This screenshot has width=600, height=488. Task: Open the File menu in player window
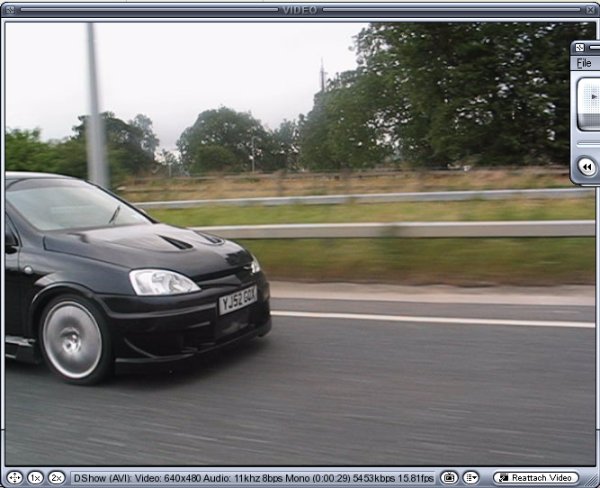(x=584, y=63)
